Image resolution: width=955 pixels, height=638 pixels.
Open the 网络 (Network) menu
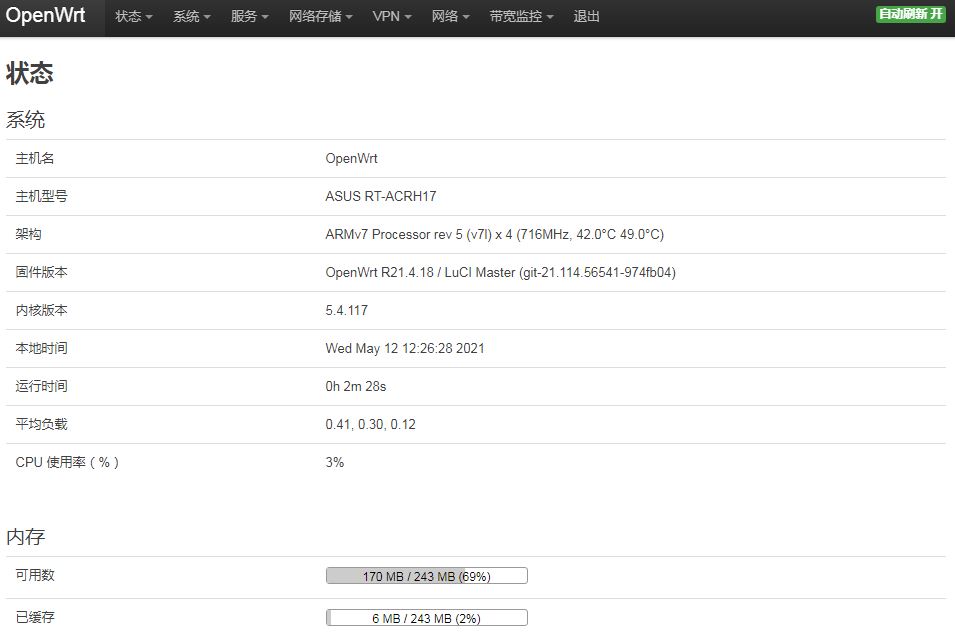pos(444,16)
